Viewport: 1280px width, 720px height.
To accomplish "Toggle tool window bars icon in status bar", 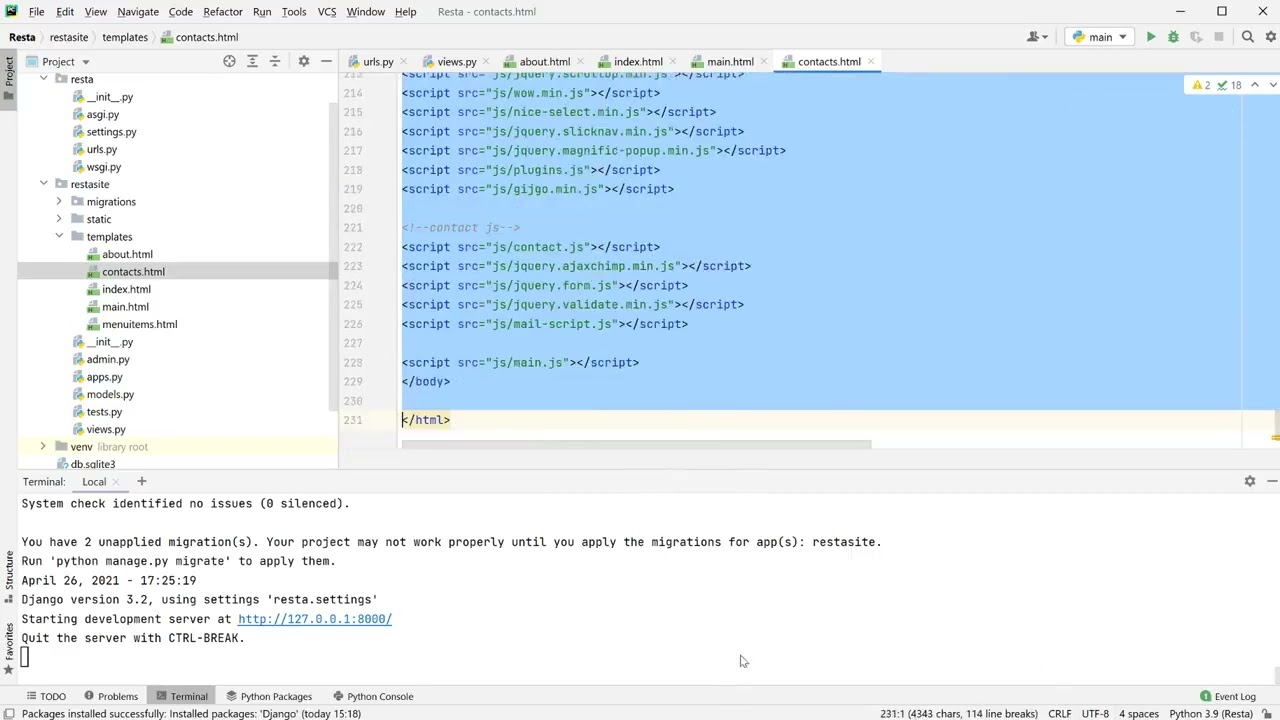I will [9, 714].
